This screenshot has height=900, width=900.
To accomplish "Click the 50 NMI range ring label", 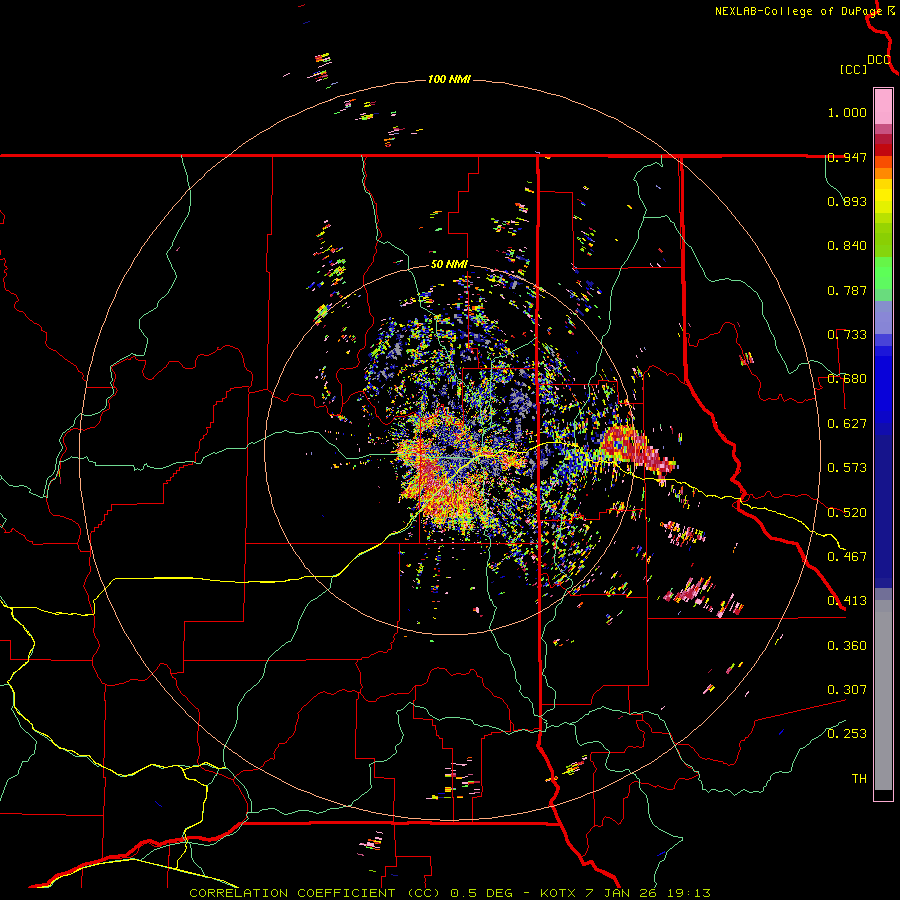I will [x=449, y=265].
